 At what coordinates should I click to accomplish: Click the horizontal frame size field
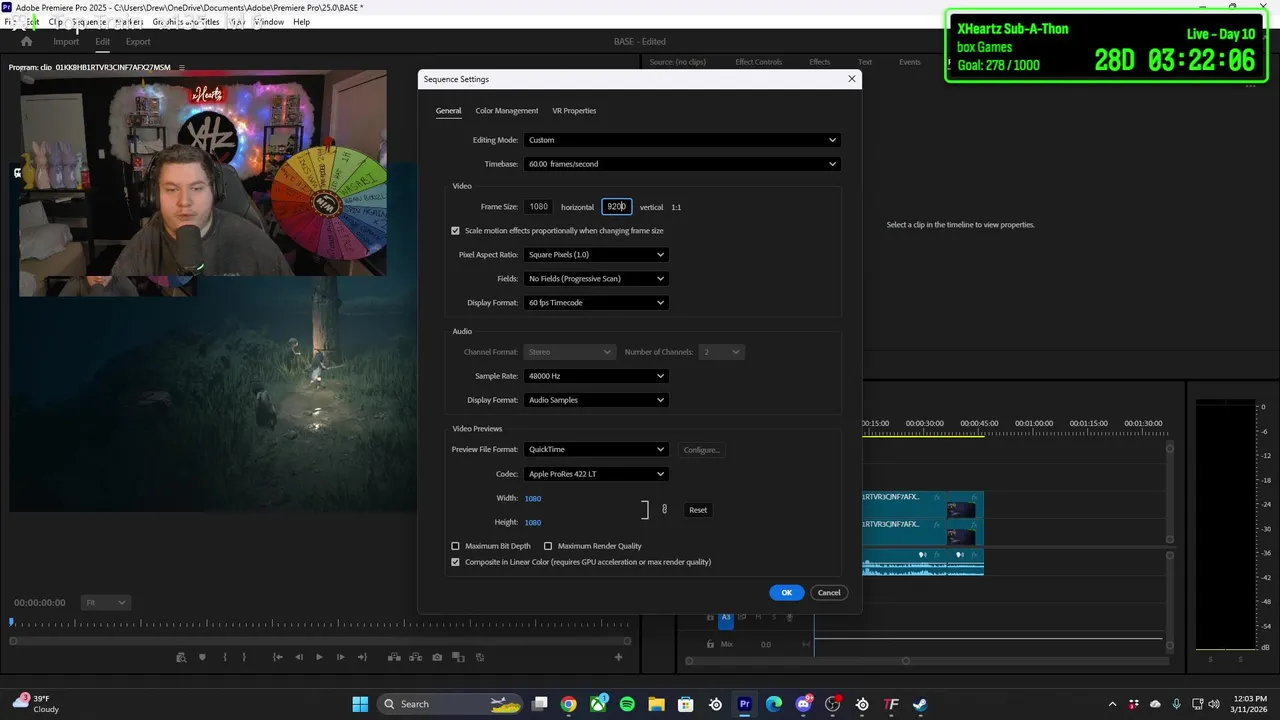pos(538,207)
